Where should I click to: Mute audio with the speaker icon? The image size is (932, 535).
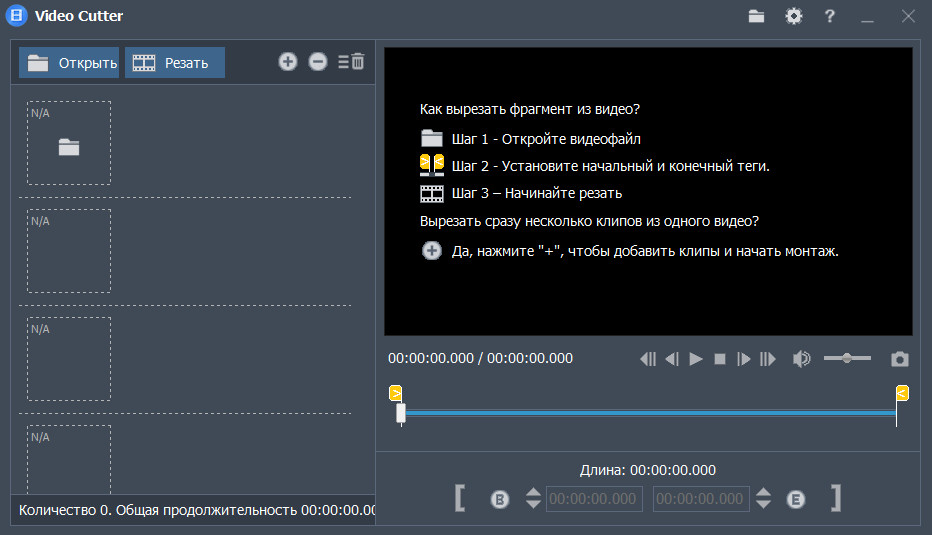click(801, 359)
